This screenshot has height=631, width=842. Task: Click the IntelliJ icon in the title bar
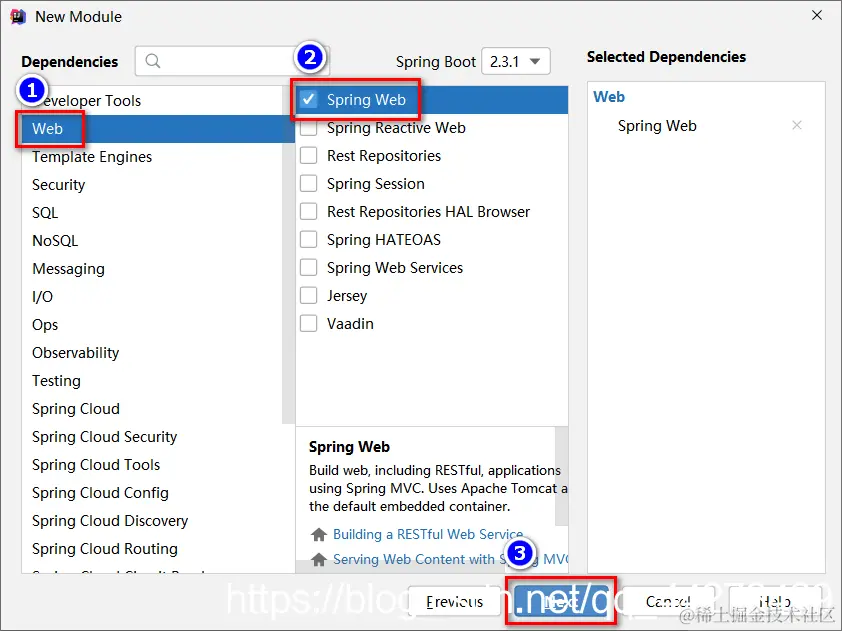point(18,17)
